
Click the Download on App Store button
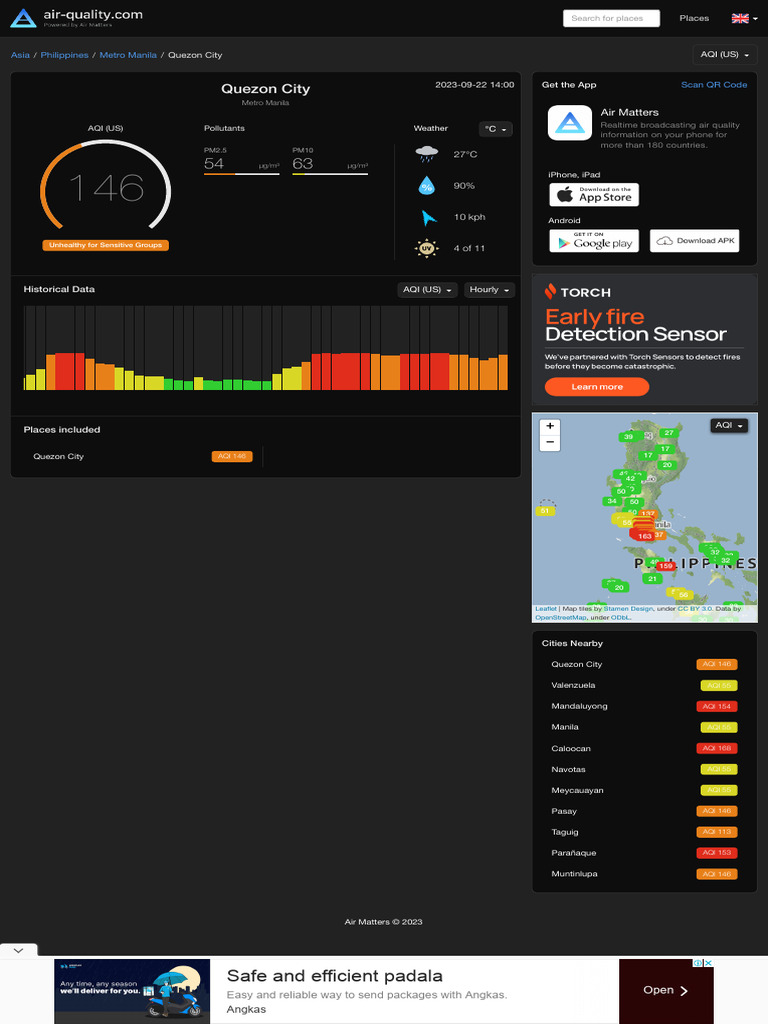tap(594, 194)
